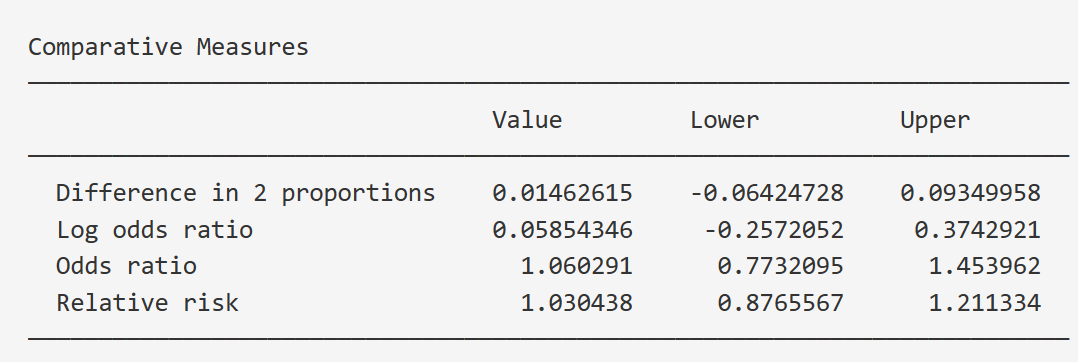Select upper bound 0.3742921
The image size is (1078, 362).
point(978,230)
